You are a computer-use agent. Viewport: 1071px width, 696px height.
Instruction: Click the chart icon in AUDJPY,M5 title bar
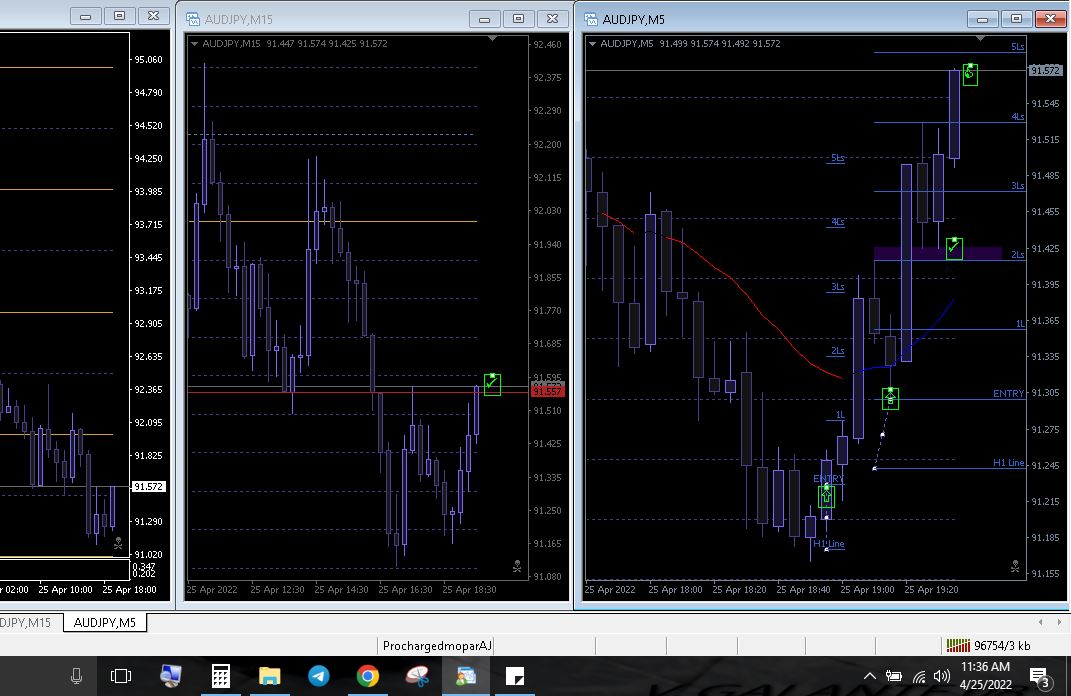pyautogui.click(x=591, y=19)
